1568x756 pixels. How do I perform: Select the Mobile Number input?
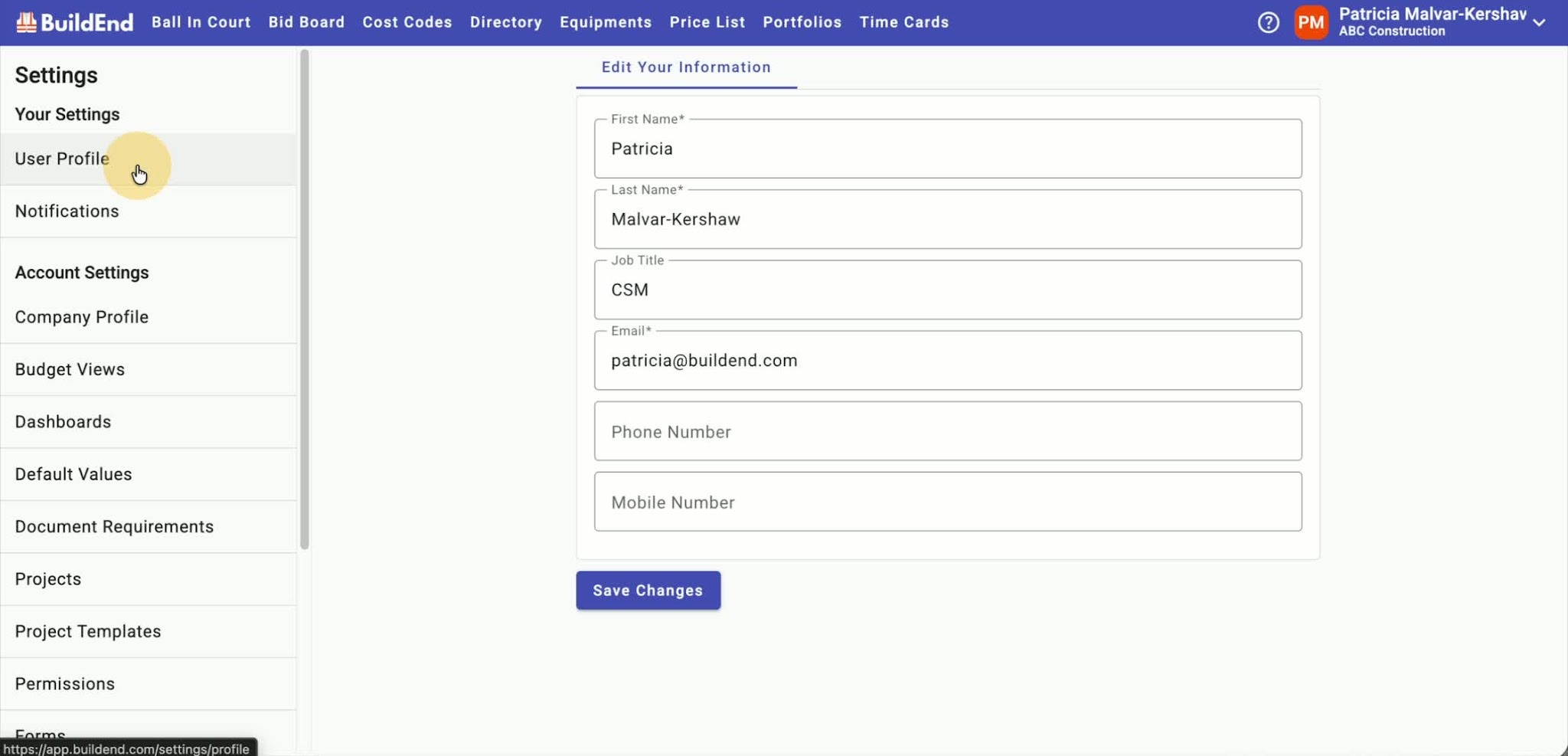pos(948,502)
